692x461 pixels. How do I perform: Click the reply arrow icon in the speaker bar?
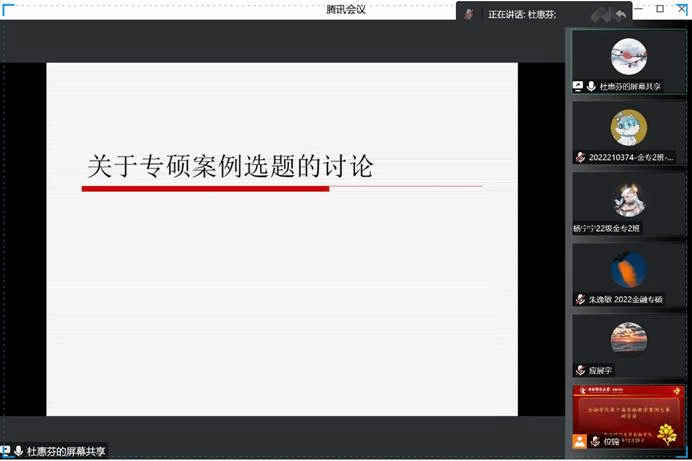pos(621,15)
